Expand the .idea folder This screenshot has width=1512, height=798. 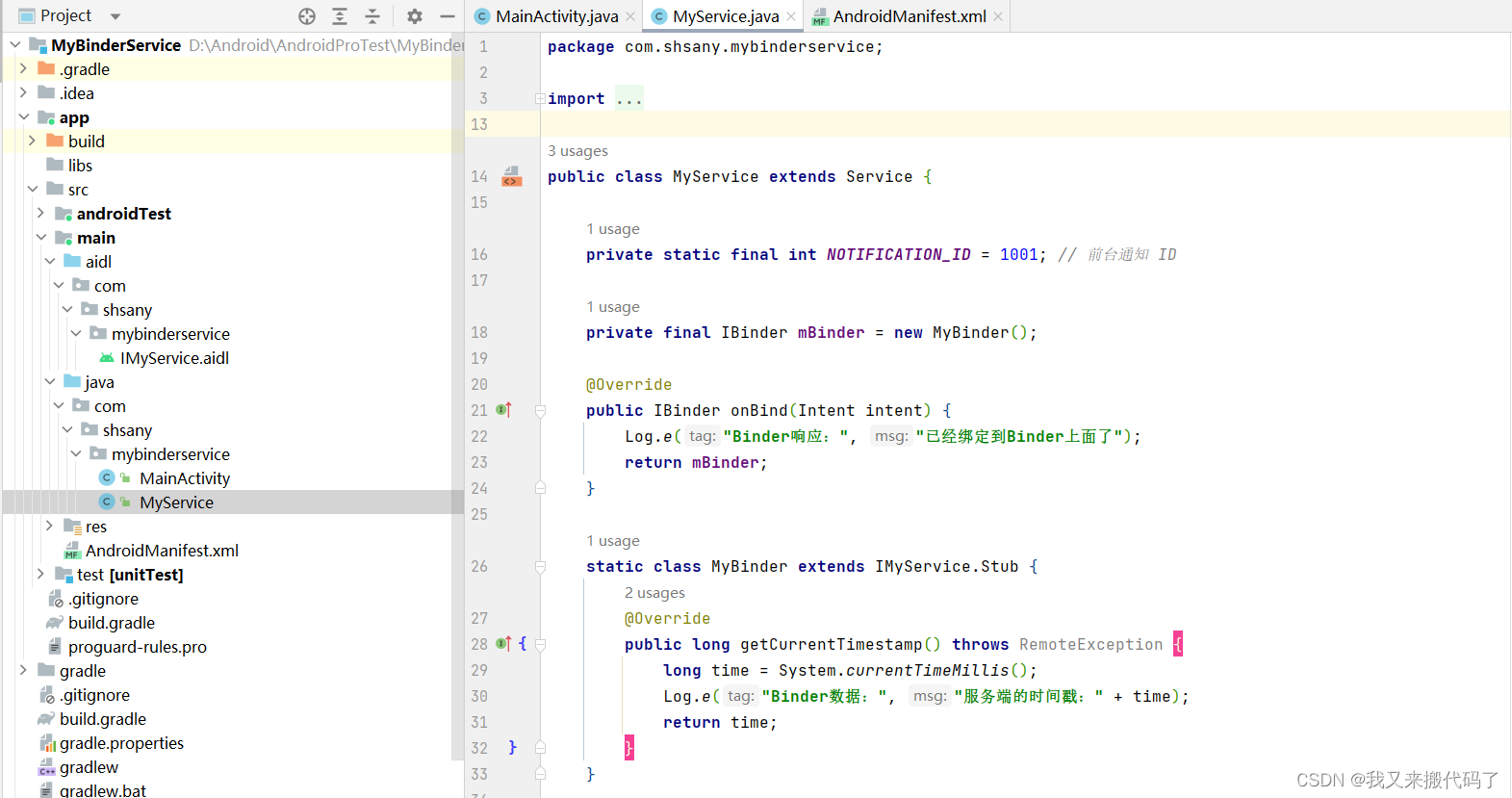pos(23,92)
